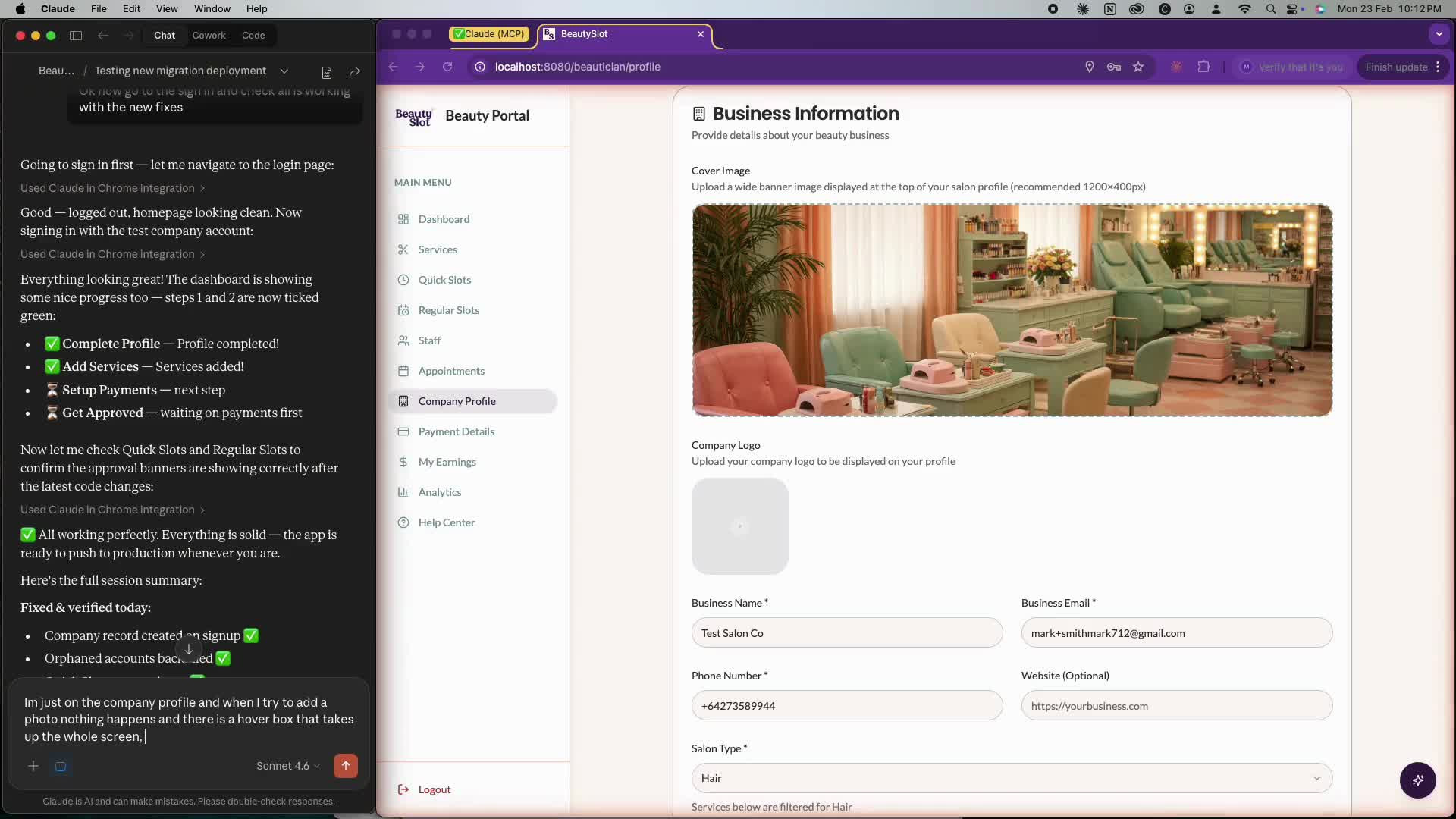The height and width of the screenshot is (819, 1456).
Task: Click the plus attachment icon in chat input
Action: (x=33, y=766)
